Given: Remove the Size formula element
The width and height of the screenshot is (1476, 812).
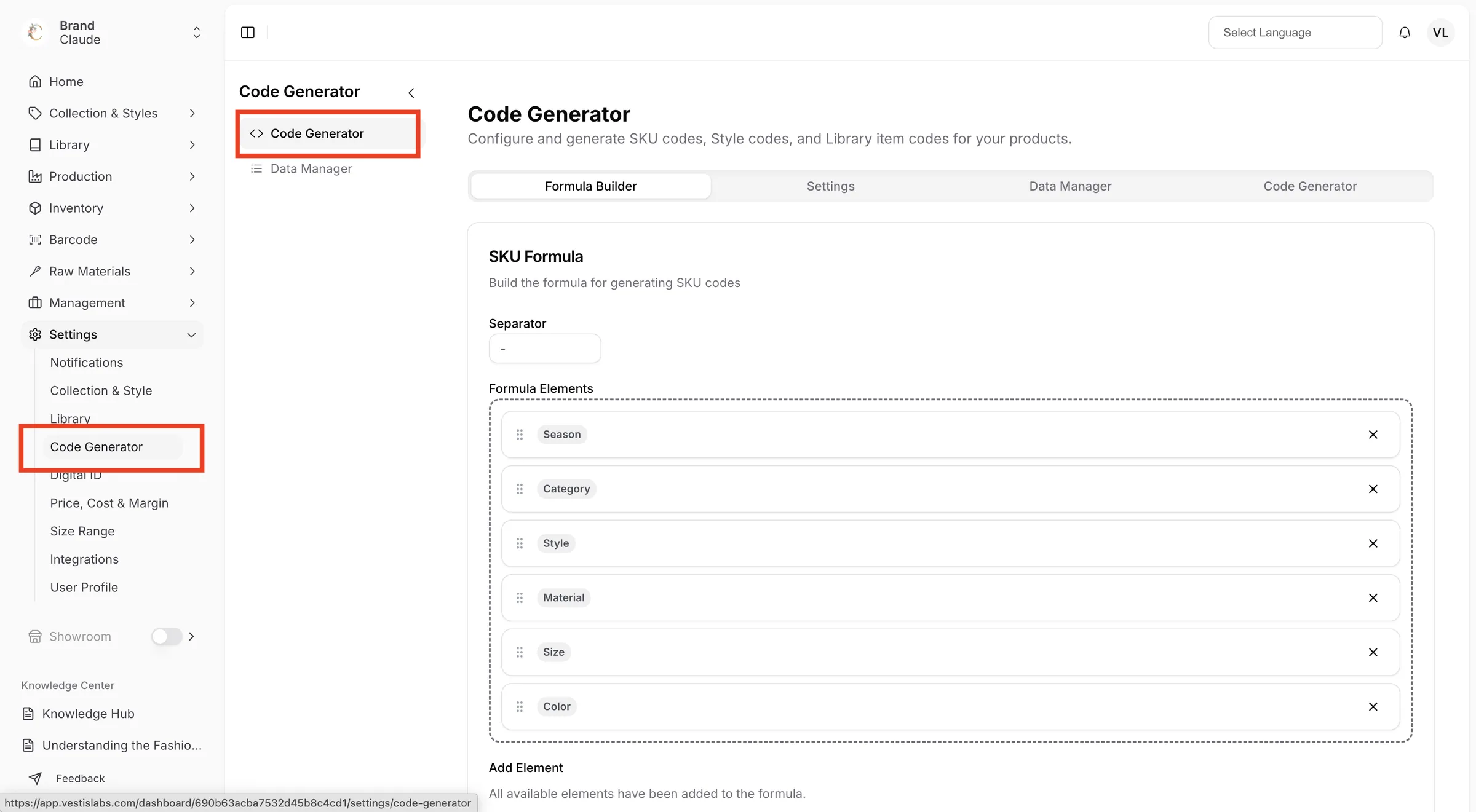Looking at the screenshot, I should (x=1373, y=652).
